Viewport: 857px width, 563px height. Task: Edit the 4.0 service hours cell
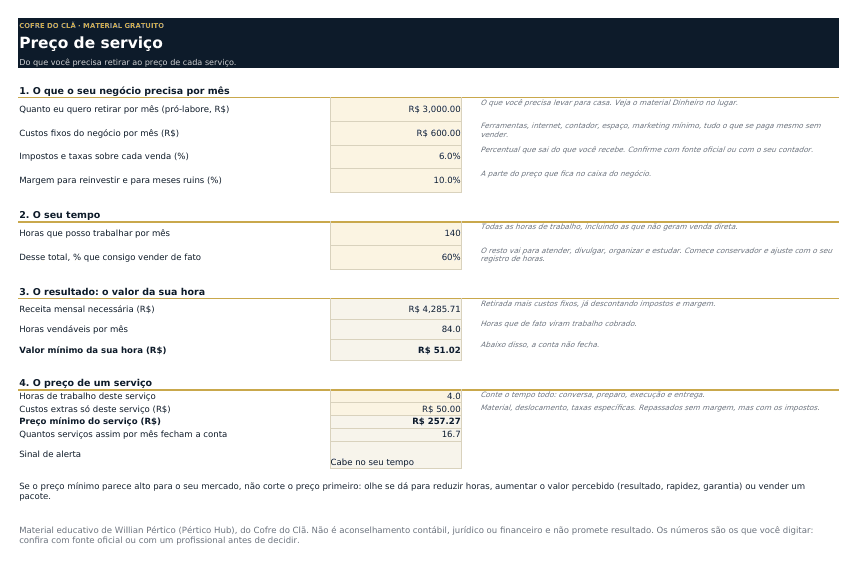point(396,396)
